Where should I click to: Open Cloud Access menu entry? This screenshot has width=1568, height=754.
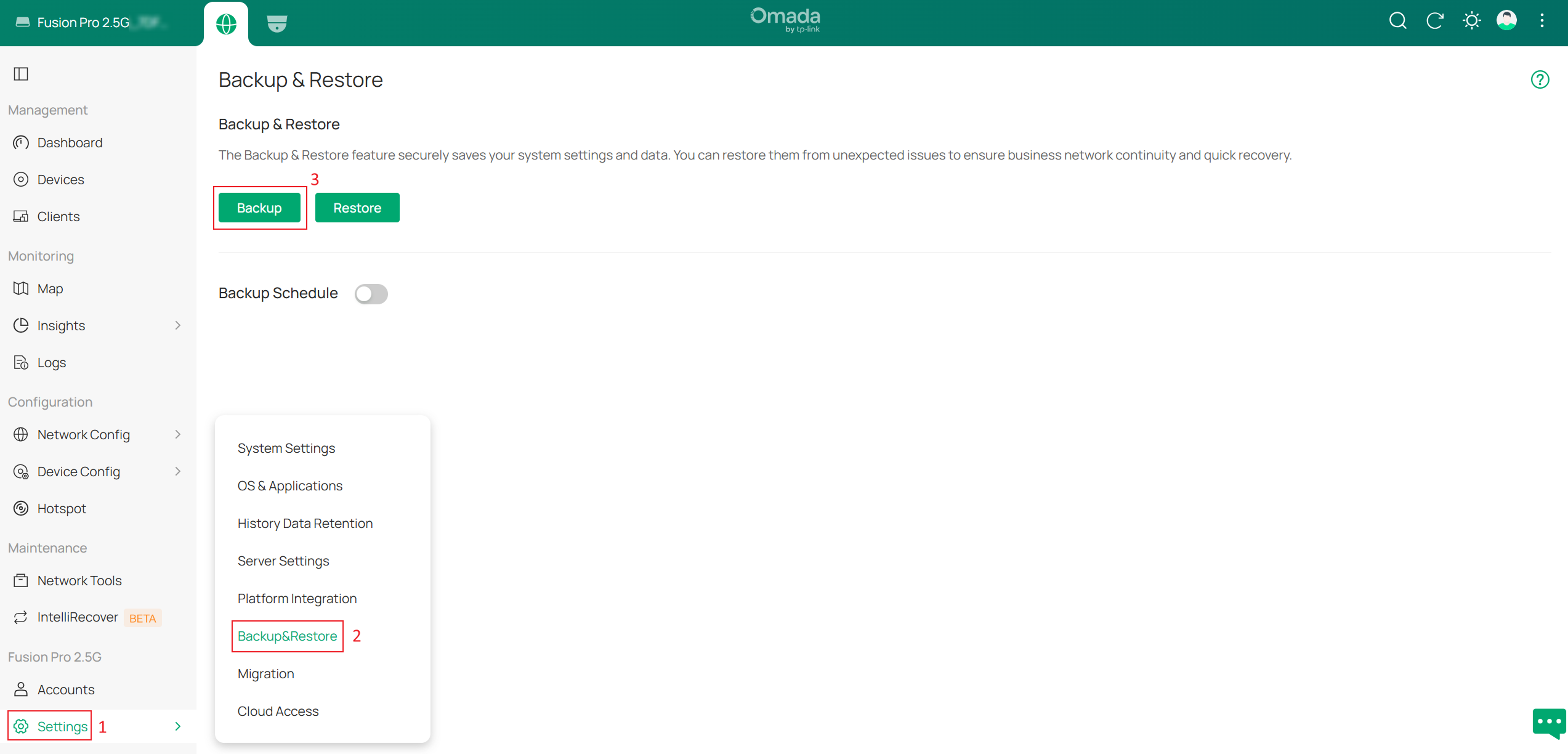pyautogui.click(x=278, y=711)
